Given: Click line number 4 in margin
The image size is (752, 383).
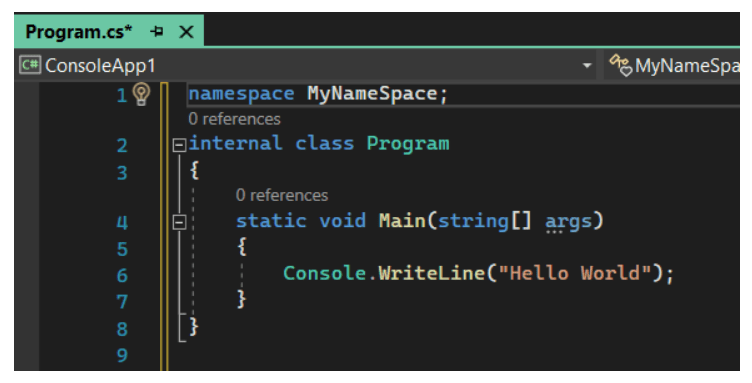Looking at the screenshot, I should tap(122, 222).
